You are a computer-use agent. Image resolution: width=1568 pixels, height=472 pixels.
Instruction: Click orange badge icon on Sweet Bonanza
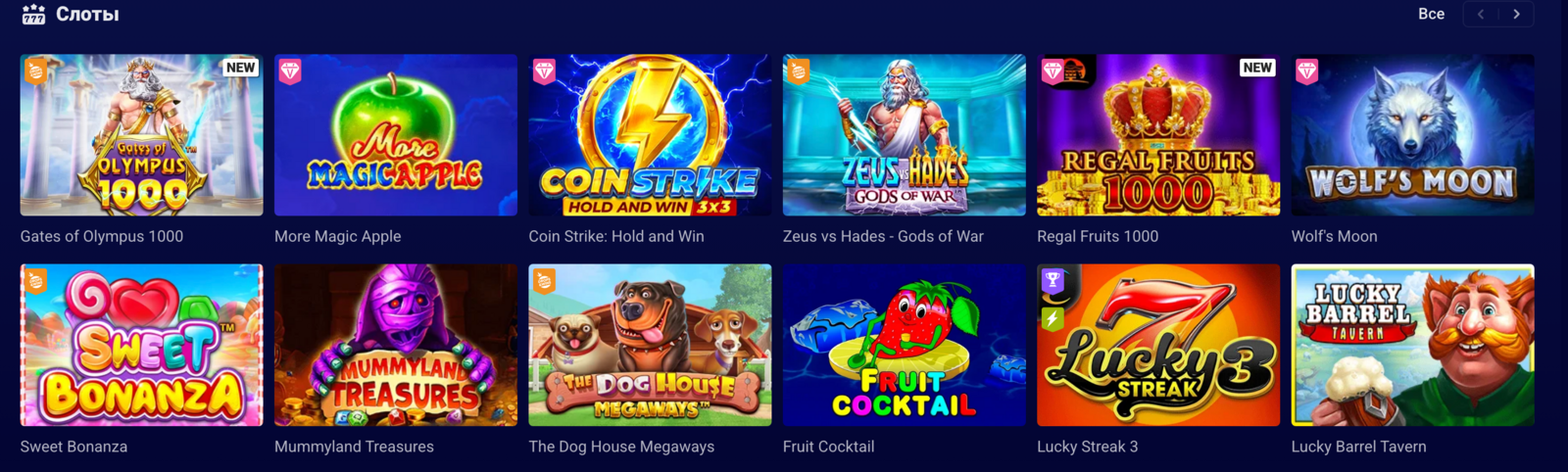pos(35,281)
